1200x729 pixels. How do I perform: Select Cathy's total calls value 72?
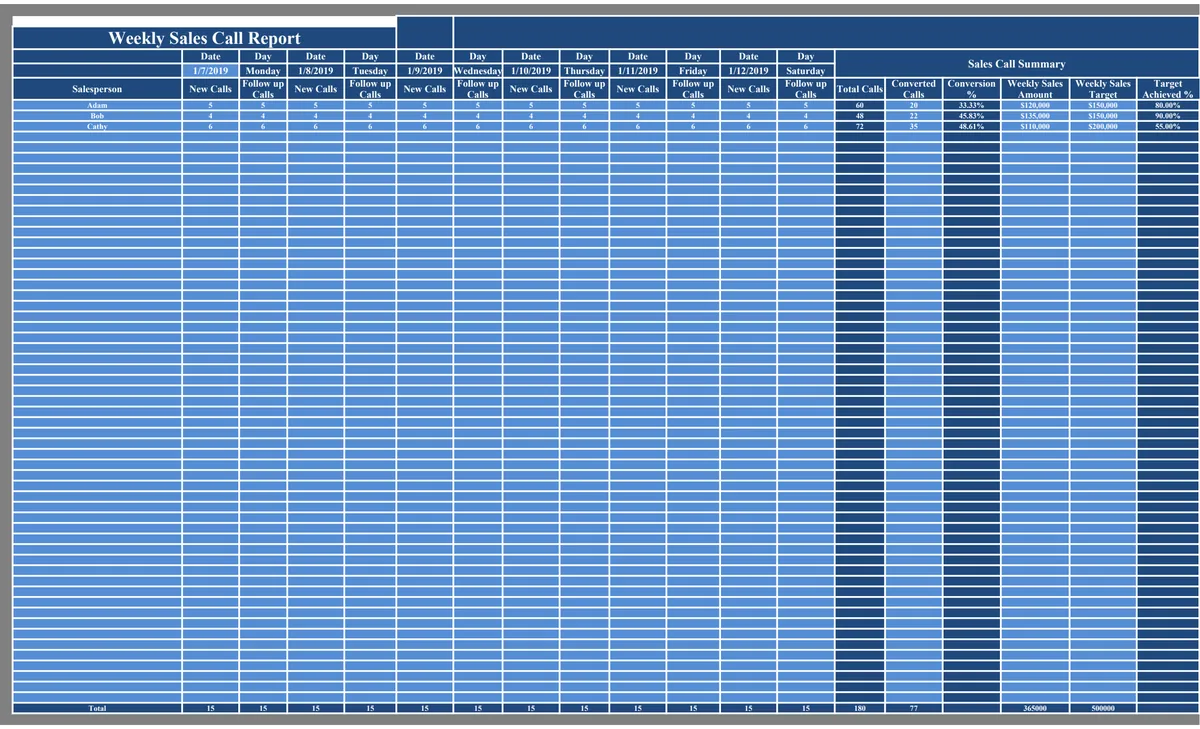[x=860, y=127]
